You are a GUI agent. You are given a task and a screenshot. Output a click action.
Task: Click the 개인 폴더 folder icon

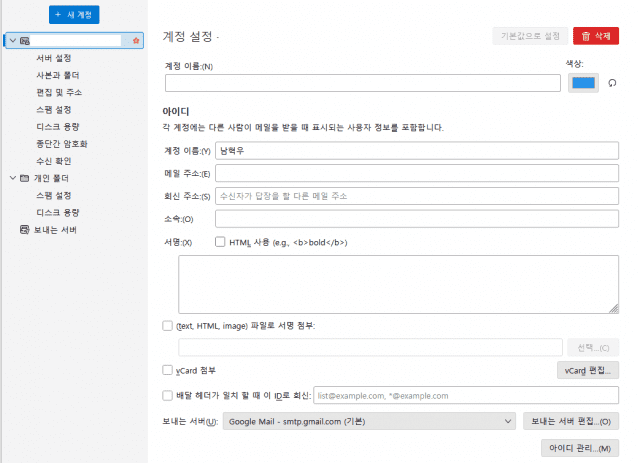coord(25,178)
